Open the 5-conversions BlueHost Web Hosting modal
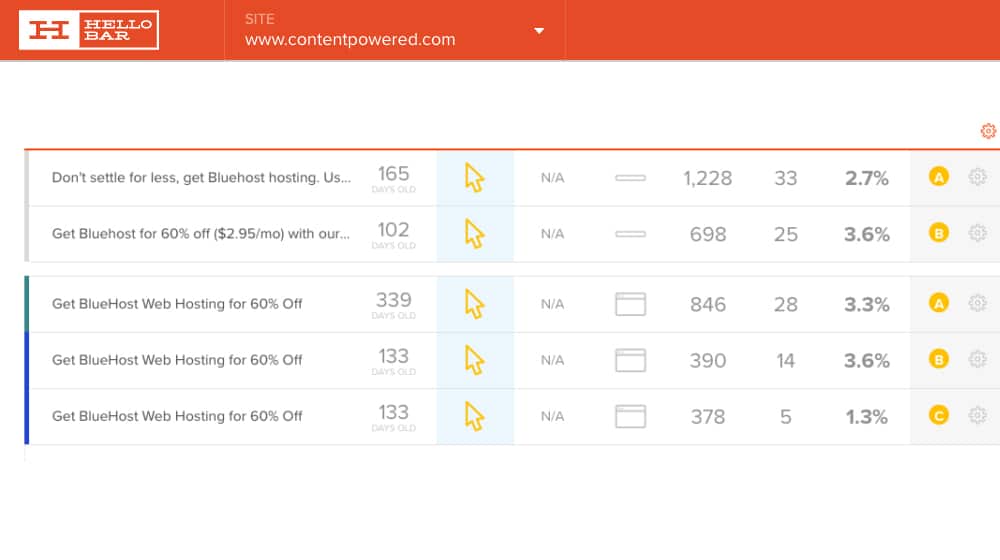The height and width of the screenshot is (560, 1000). tap(177, 416)
